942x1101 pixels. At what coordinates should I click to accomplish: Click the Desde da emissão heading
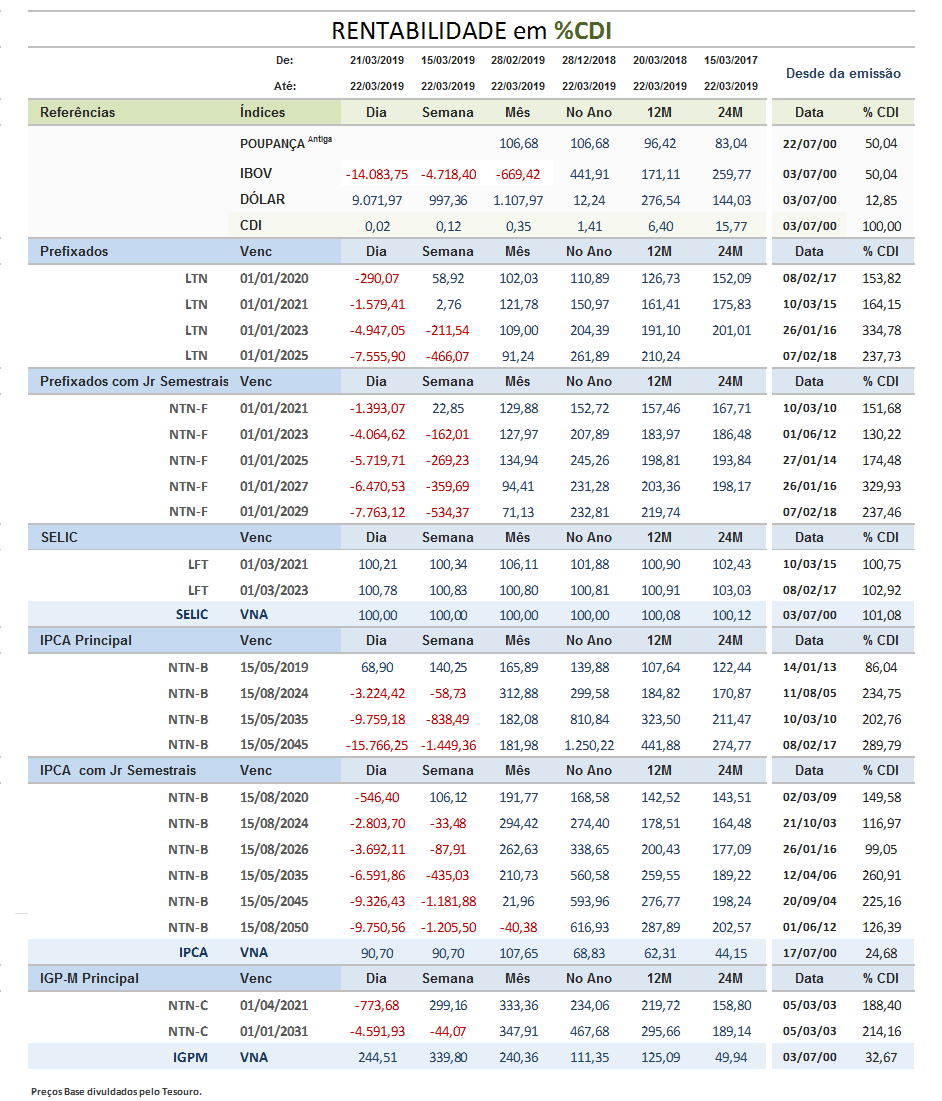pos(843,73)
